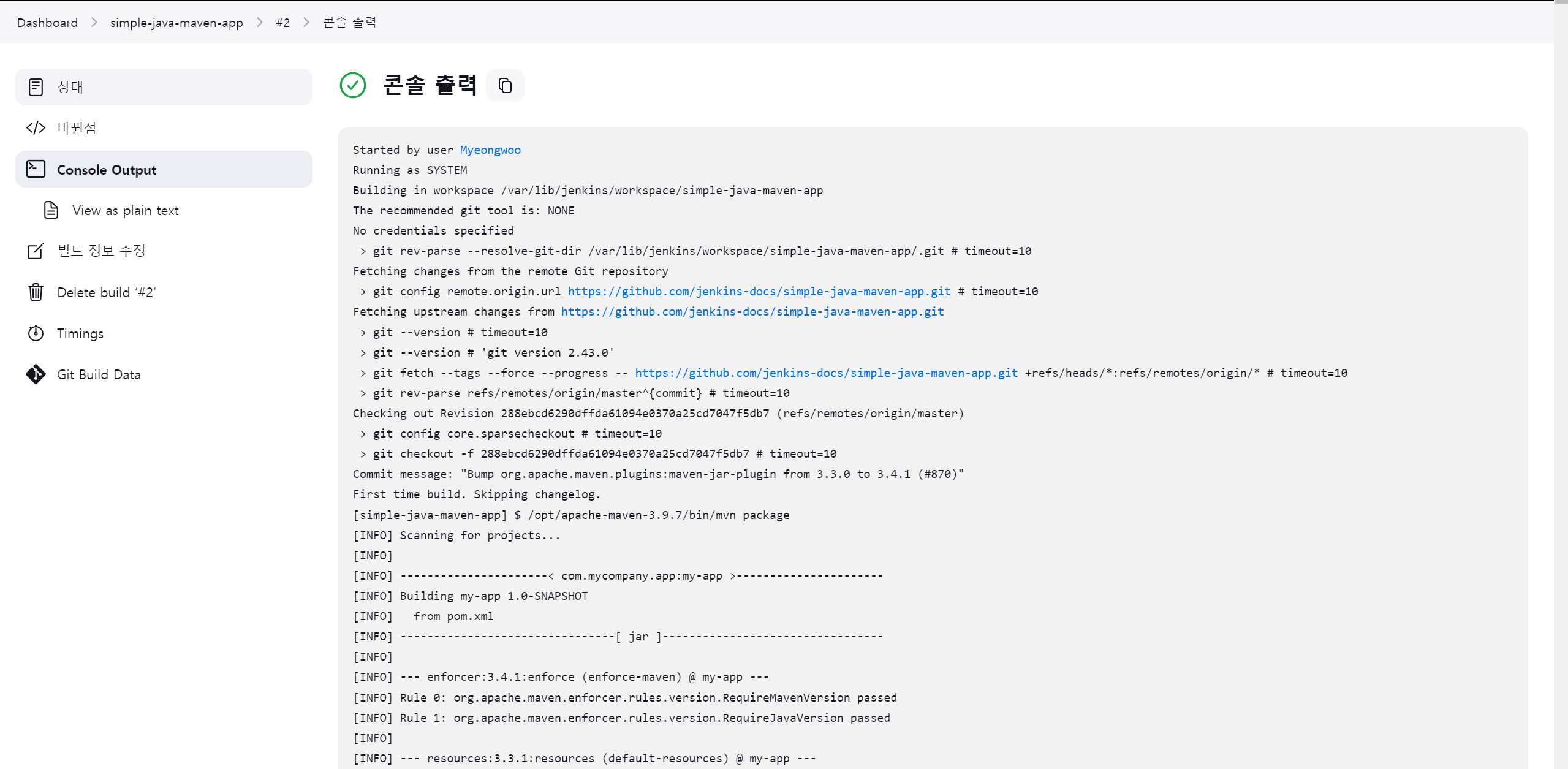This screenshot has height=769, width=1568.
Task: Open GitHub URL in remote.origin.url line
Action: point(759,292)
